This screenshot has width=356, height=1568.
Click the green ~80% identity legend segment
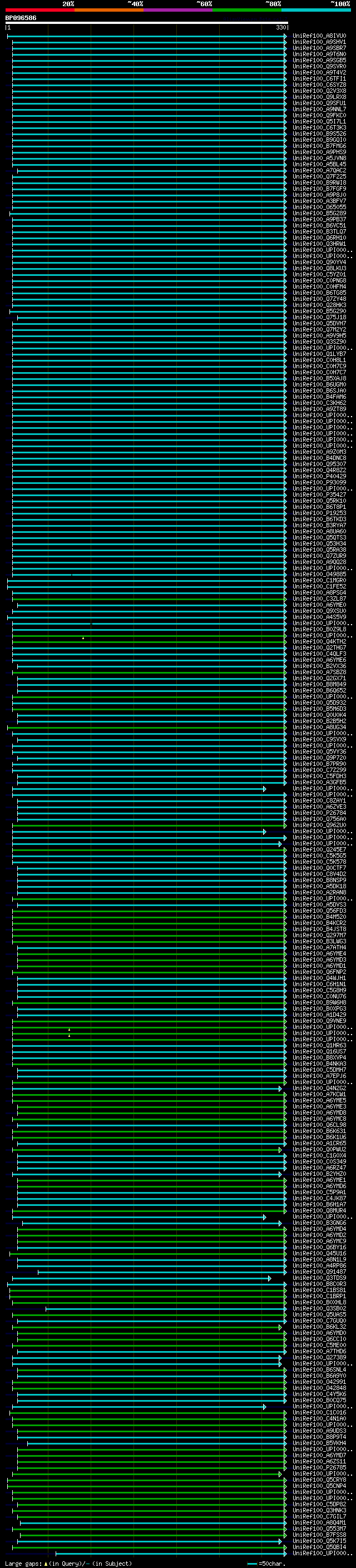coord(247,10)
